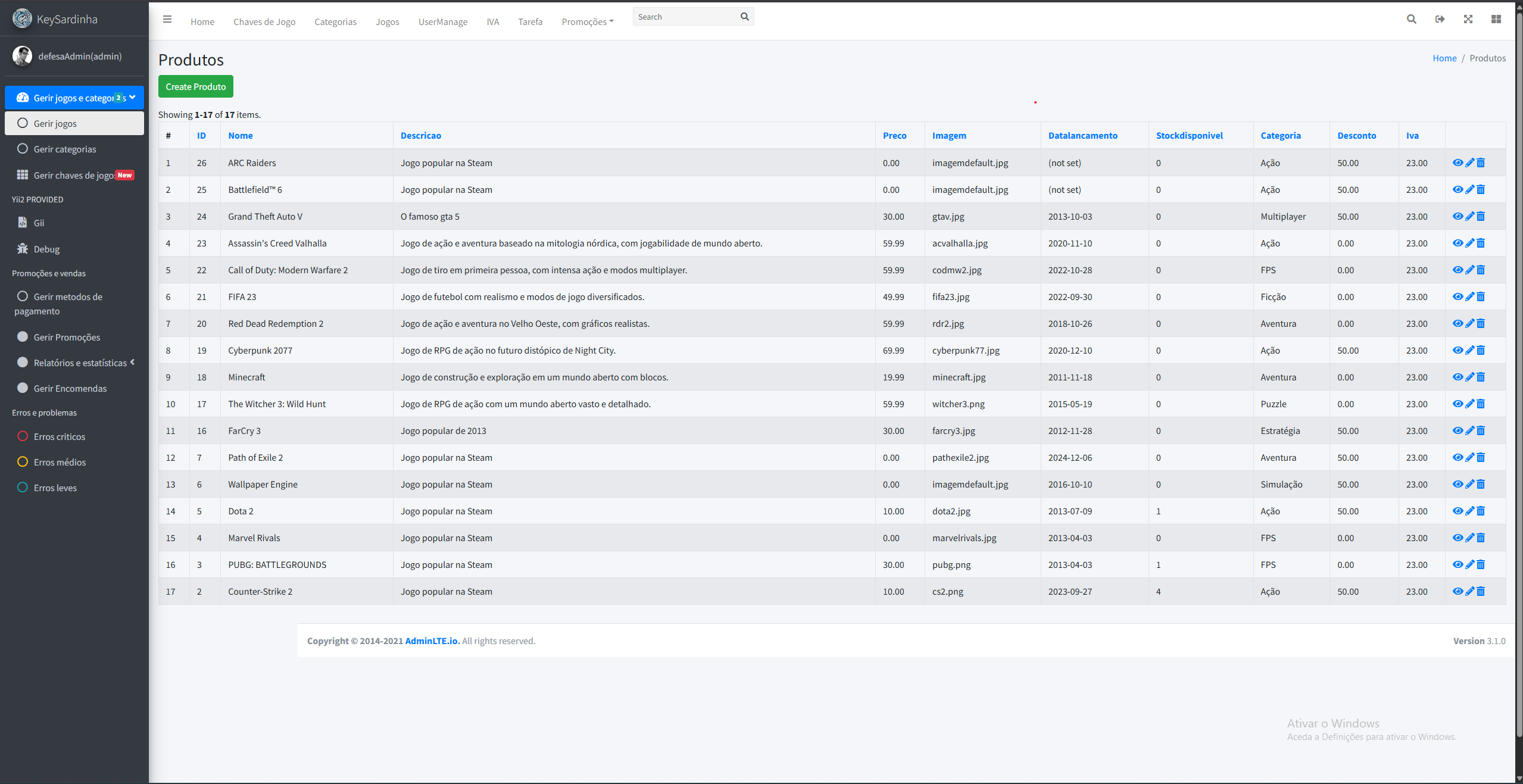
Task: Click the logout arrow icon in the top bar
Action: [x=1440, y=19]
